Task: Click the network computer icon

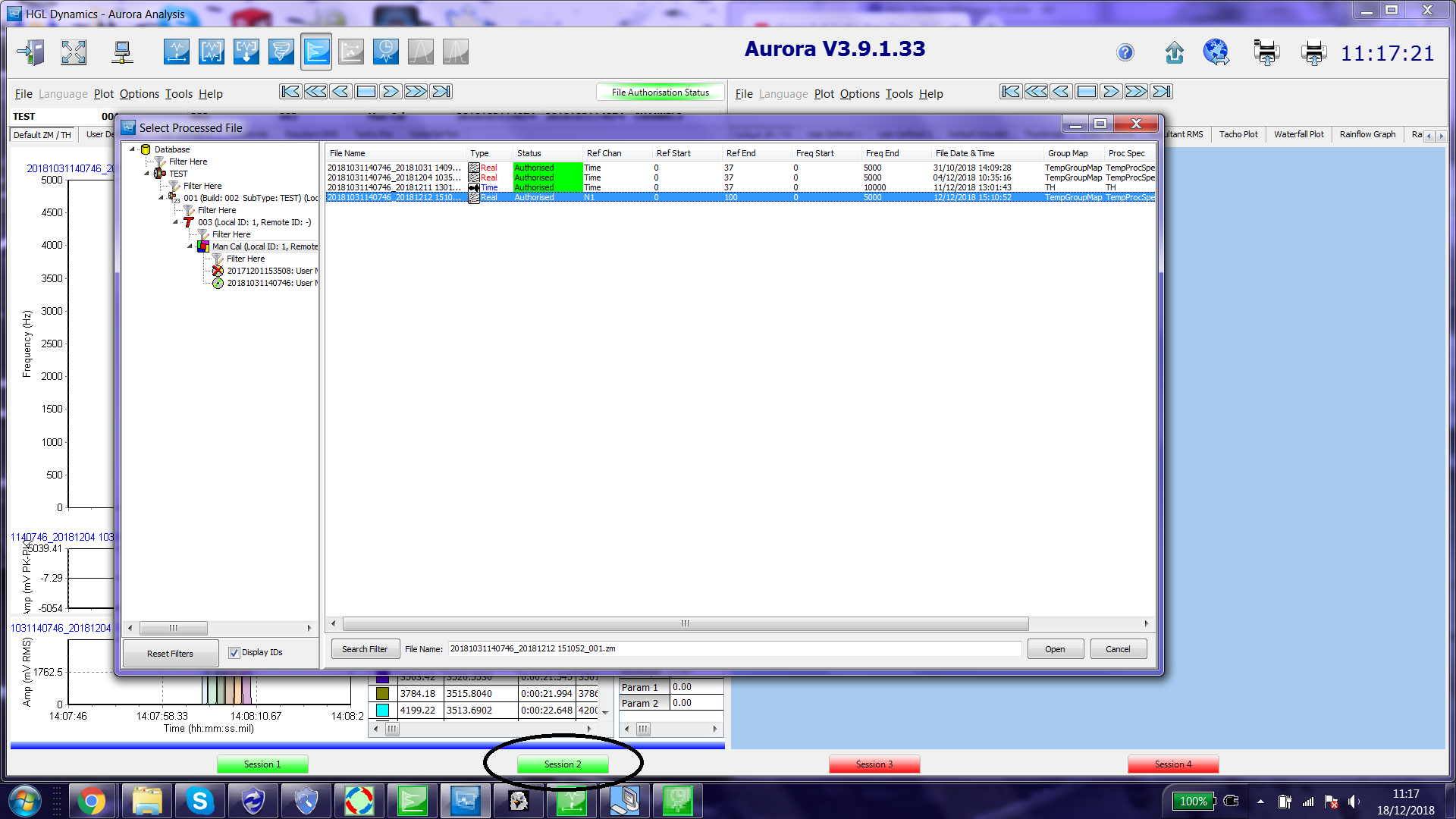Action: [x=121, y=52]
